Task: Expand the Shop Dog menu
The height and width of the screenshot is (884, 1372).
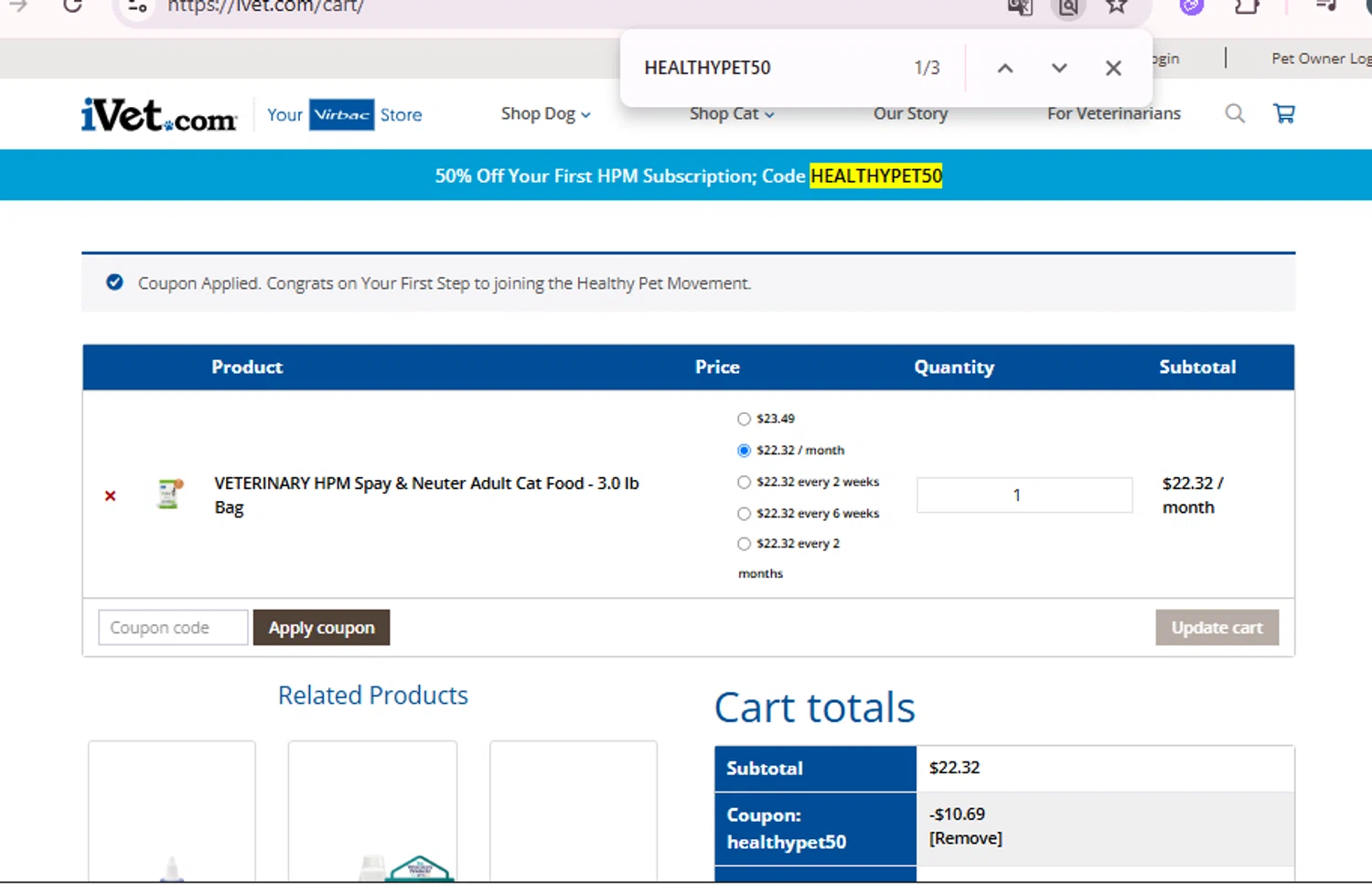Action: (546, 114)
